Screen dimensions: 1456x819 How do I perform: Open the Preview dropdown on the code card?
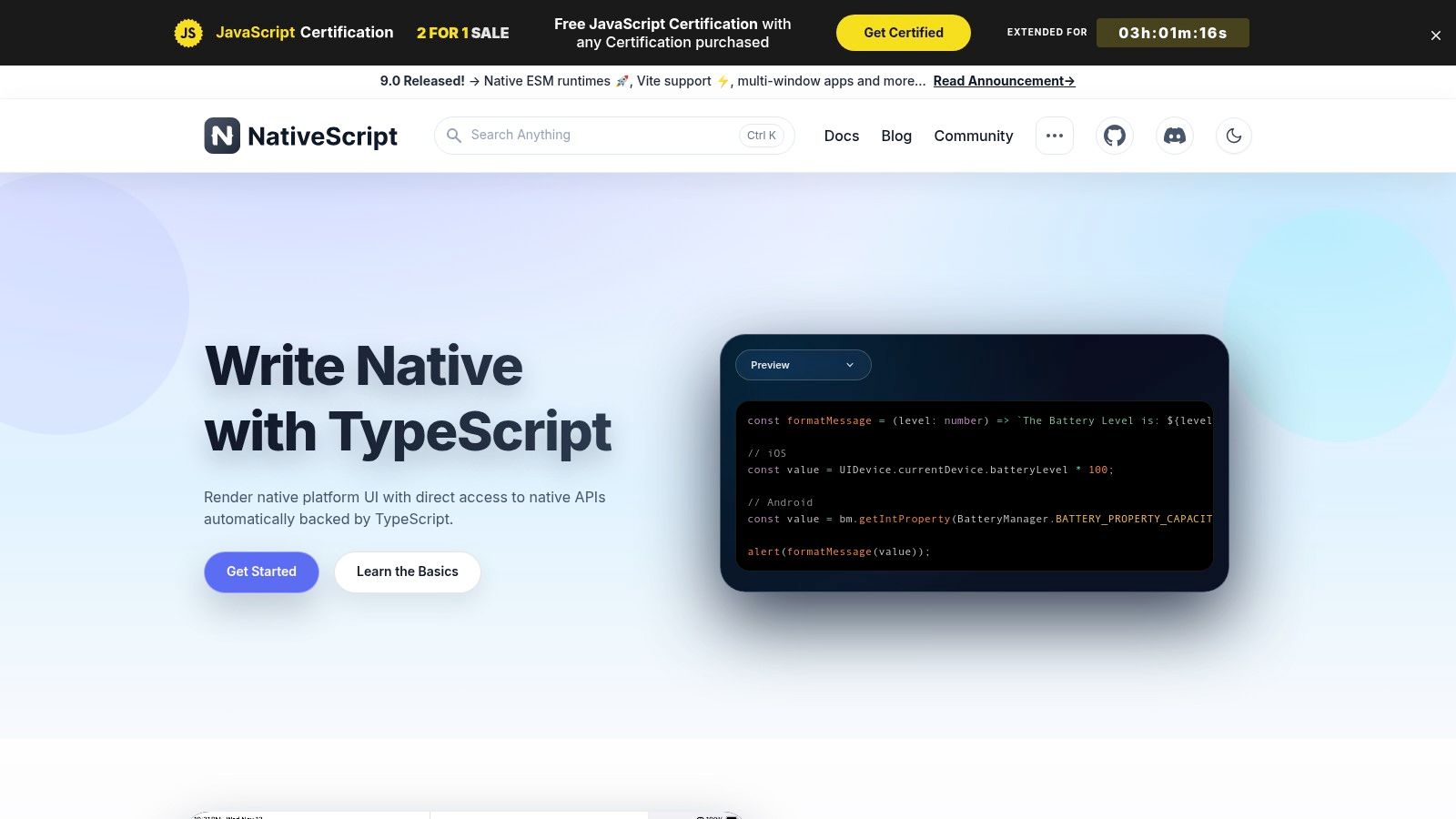[x=849, y=364]
